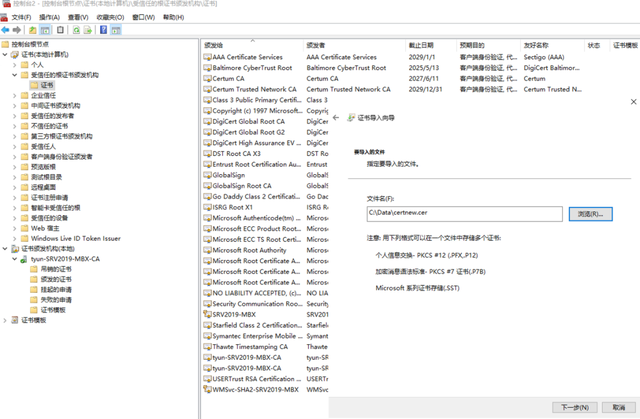Image resolution: width=640 pixels, height=419 pixels.
Task: Click the 取消 button in wizard
Action: 619,408
